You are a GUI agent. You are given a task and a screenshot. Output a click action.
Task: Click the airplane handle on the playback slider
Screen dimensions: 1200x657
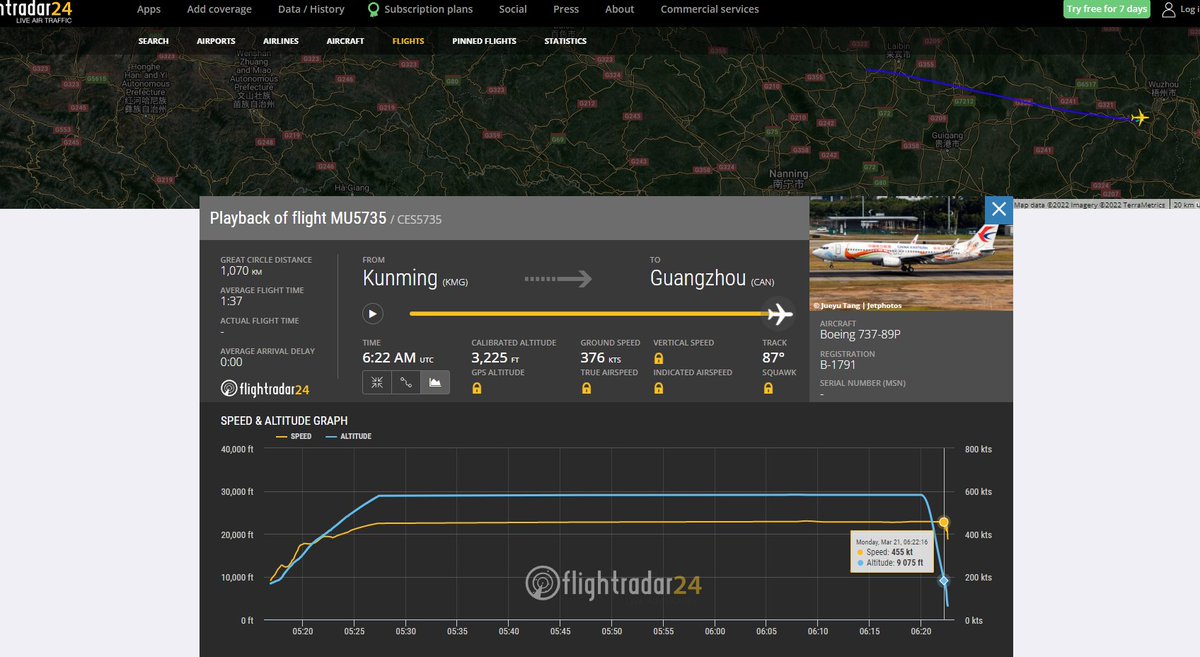(x=779, y=314)
